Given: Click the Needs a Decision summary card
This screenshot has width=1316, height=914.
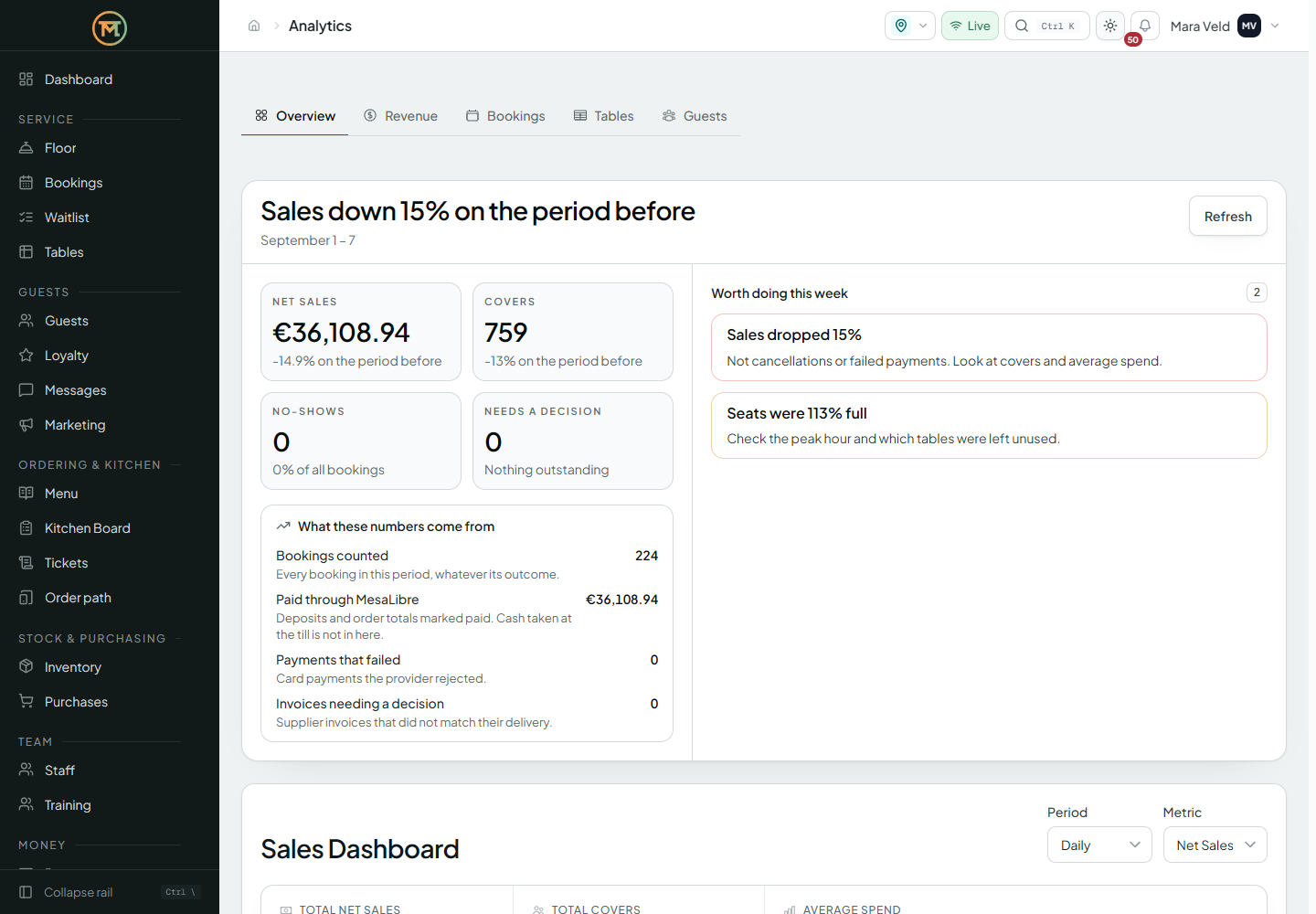Looking at the screenshot, I should click(x=573, y=441).
